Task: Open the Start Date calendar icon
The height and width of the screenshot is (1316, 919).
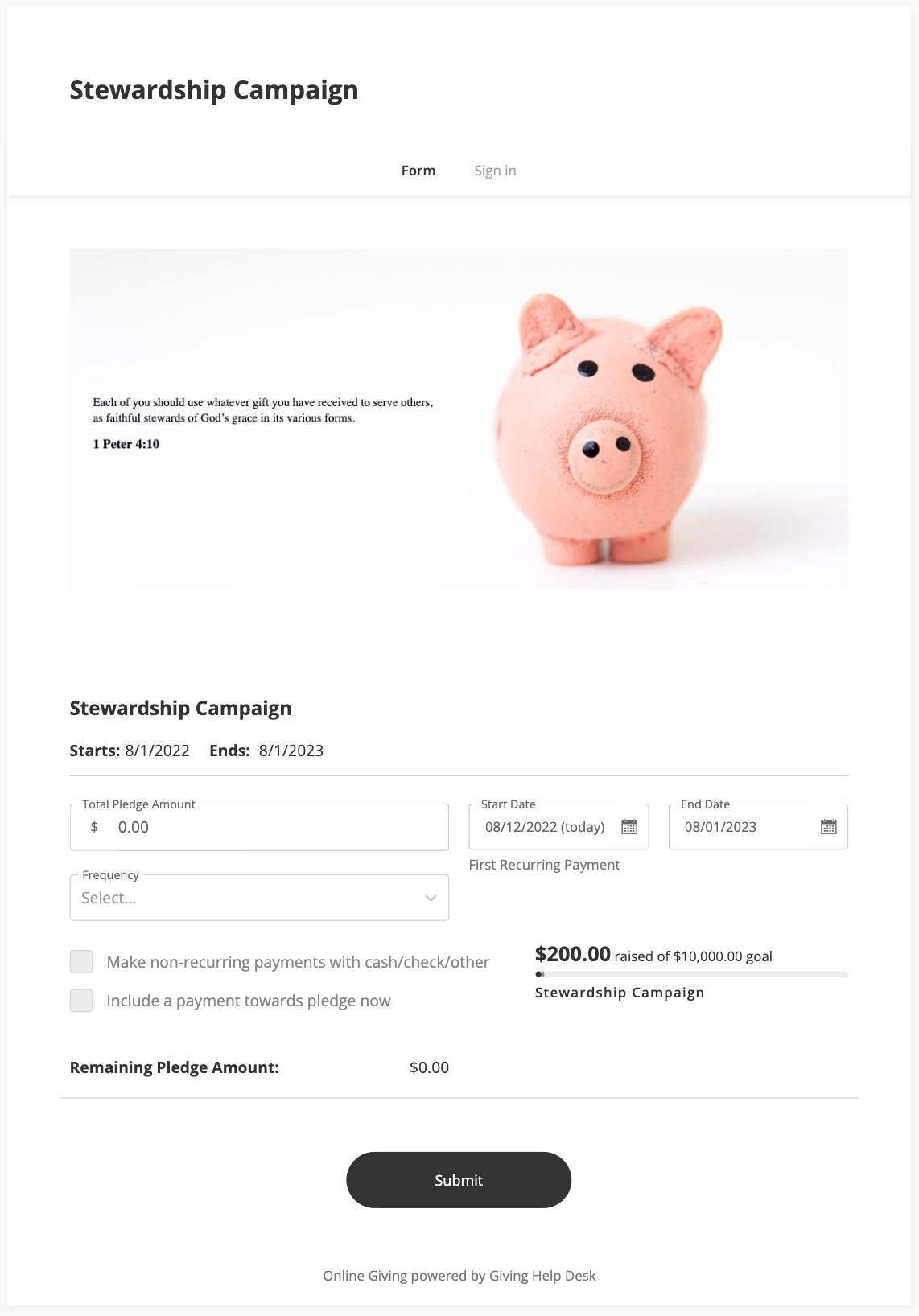Action: 629,827
